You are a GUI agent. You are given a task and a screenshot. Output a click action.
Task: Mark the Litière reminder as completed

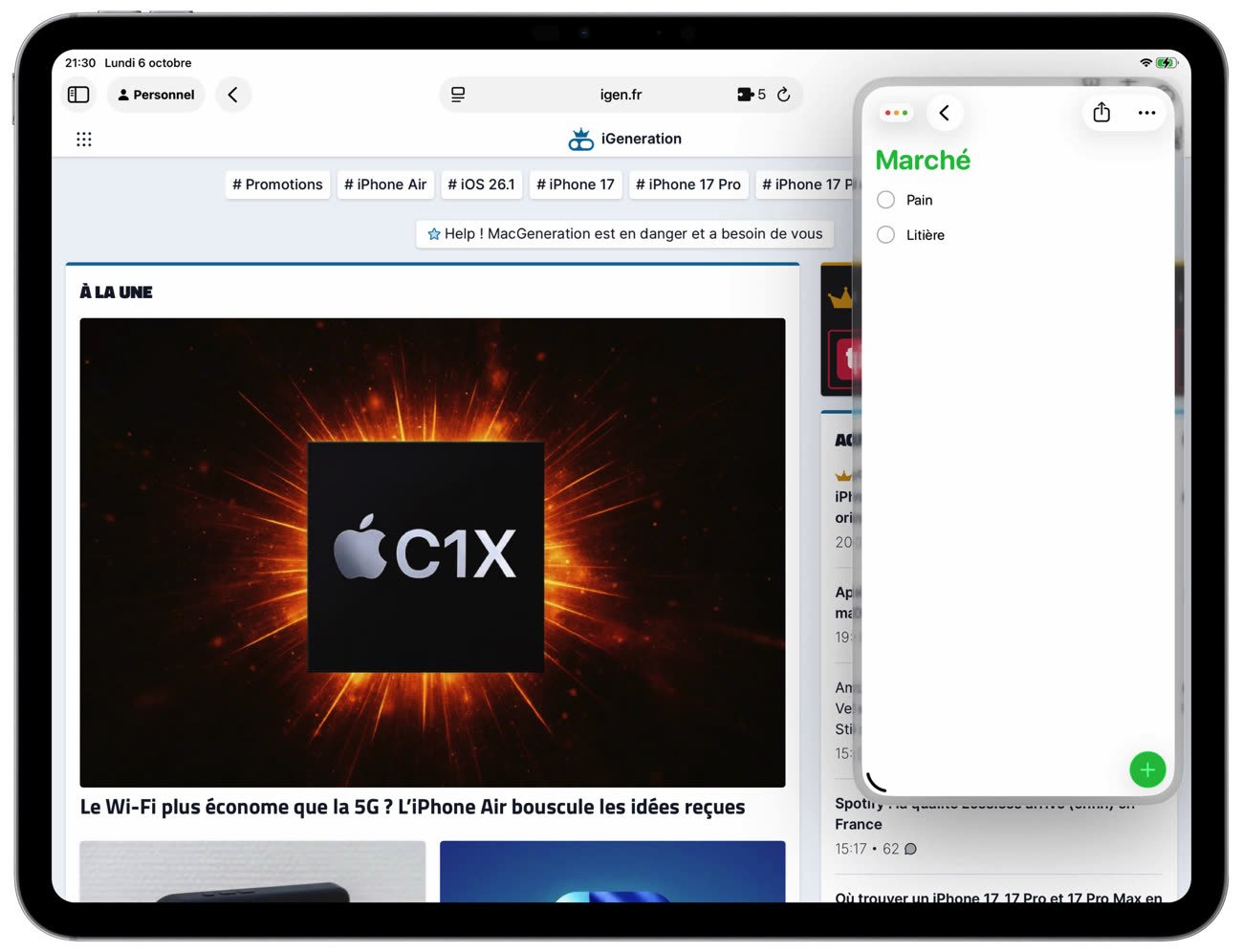pos(886,235)
